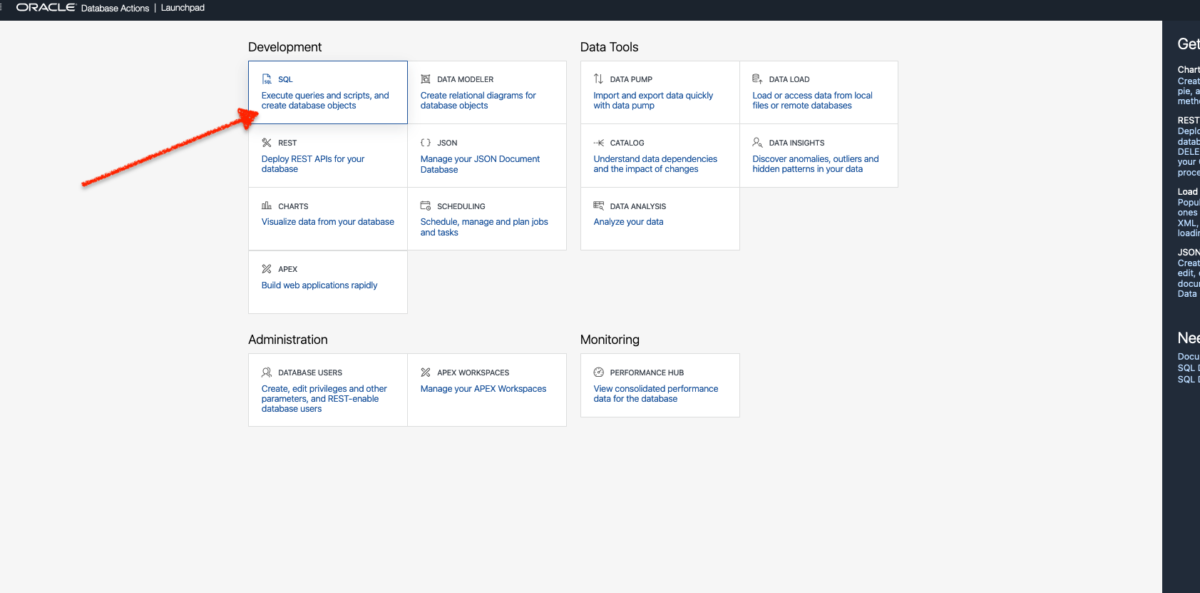This screenshot has width=1200, height=593.
Task: Click the Performance Hub icon
Action: point(598,372)
